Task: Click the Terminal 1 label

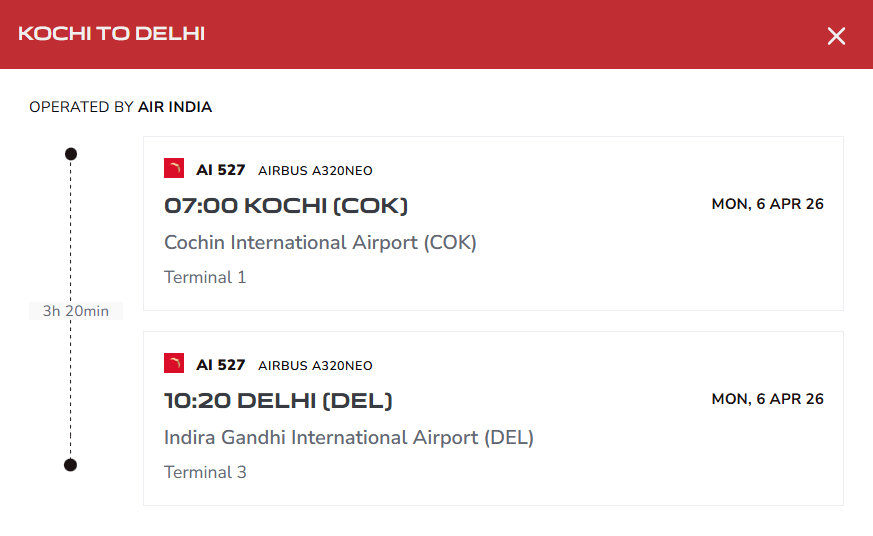Action: [205, 277]
